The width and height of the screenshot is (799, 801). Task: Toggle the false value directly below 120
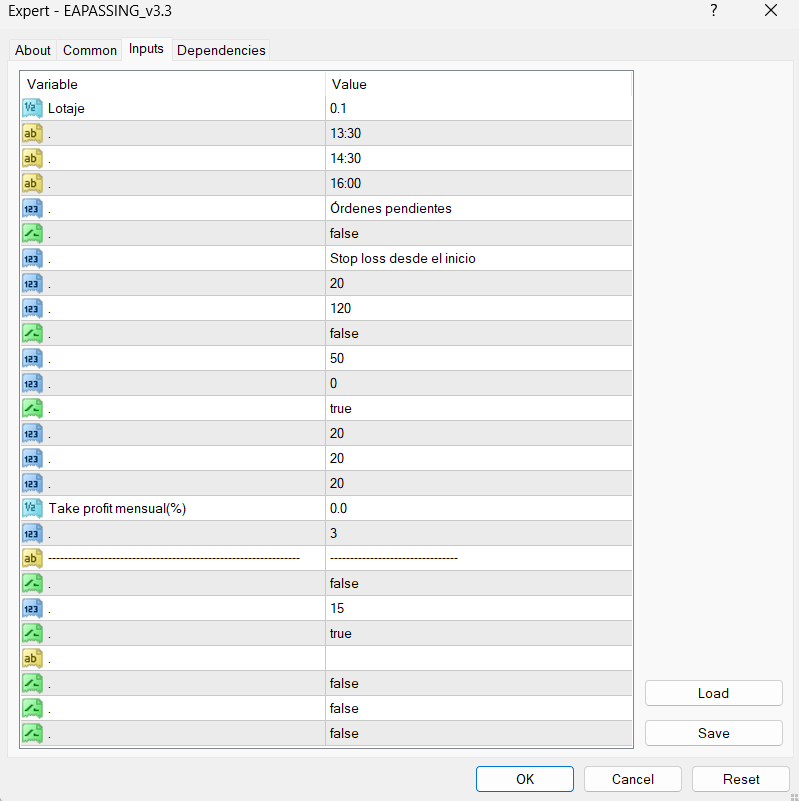pyautogui.click(x=344, y=334)
